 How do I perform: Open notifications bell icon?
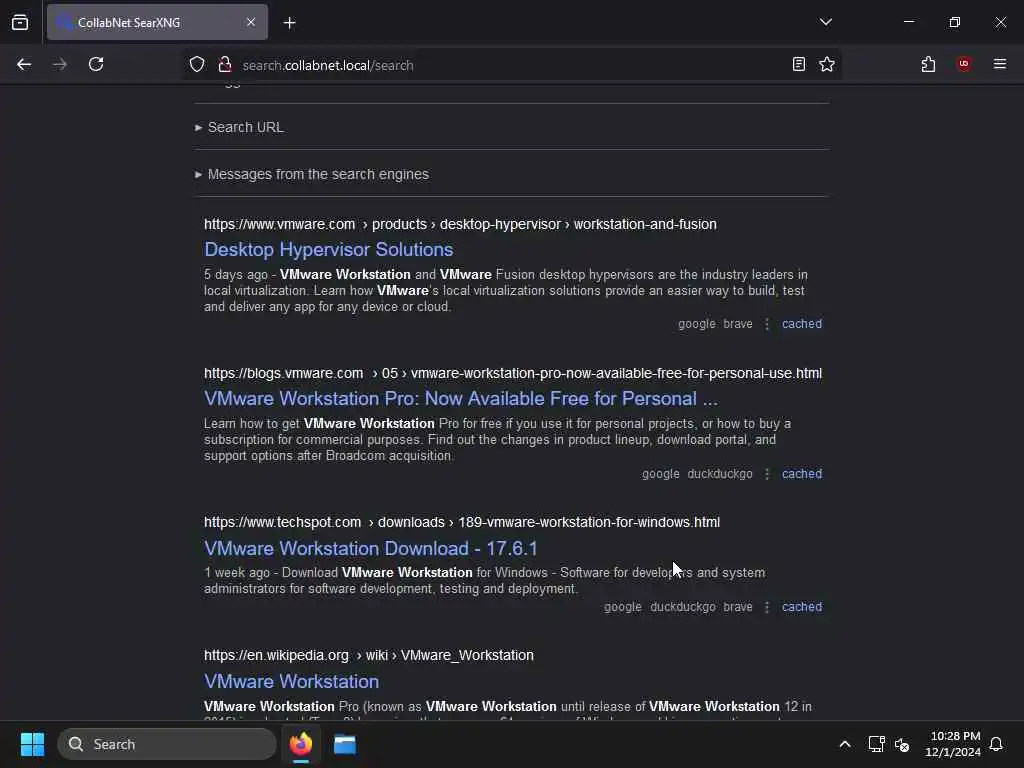996,744
